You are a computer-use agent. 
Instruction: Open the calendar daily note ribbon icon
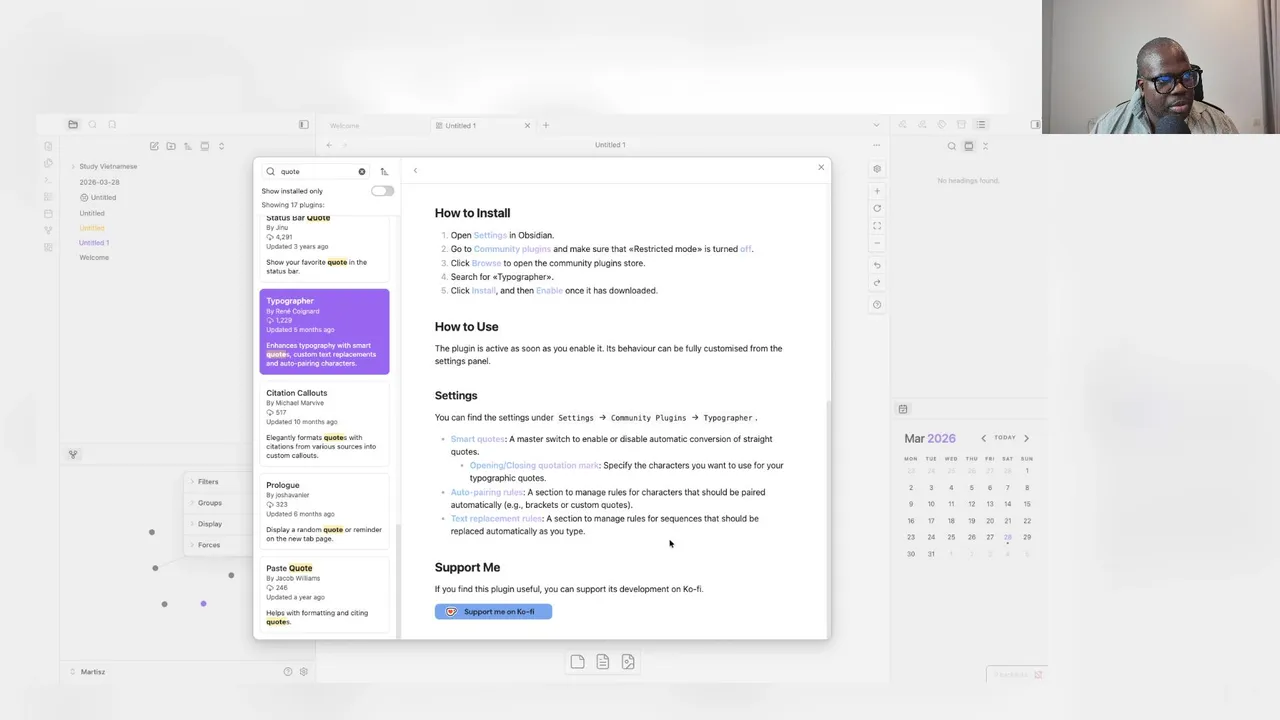click(x=48, y=213)
